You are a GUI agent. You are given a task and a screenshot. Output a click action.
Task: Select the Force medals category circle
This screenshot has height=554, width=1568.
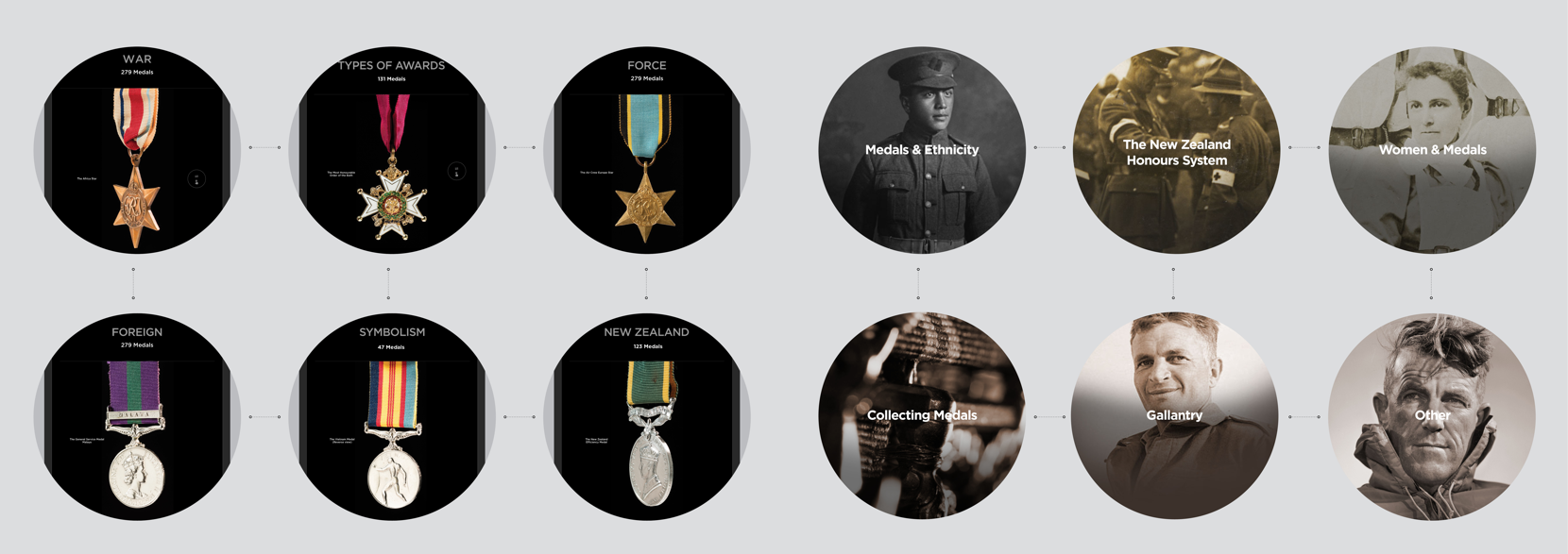(647, 150)
